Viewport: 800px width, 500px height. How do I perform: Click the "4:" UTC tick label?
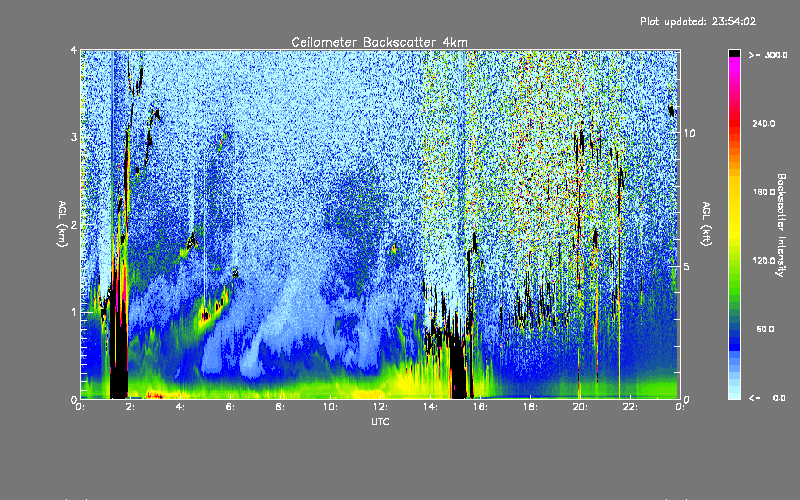180,407
